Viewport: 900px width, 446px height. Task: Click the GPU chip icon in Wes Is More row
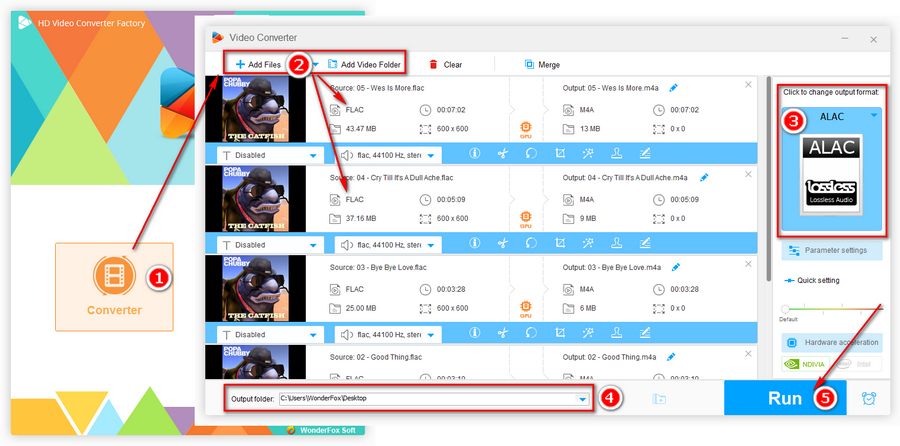525,129
